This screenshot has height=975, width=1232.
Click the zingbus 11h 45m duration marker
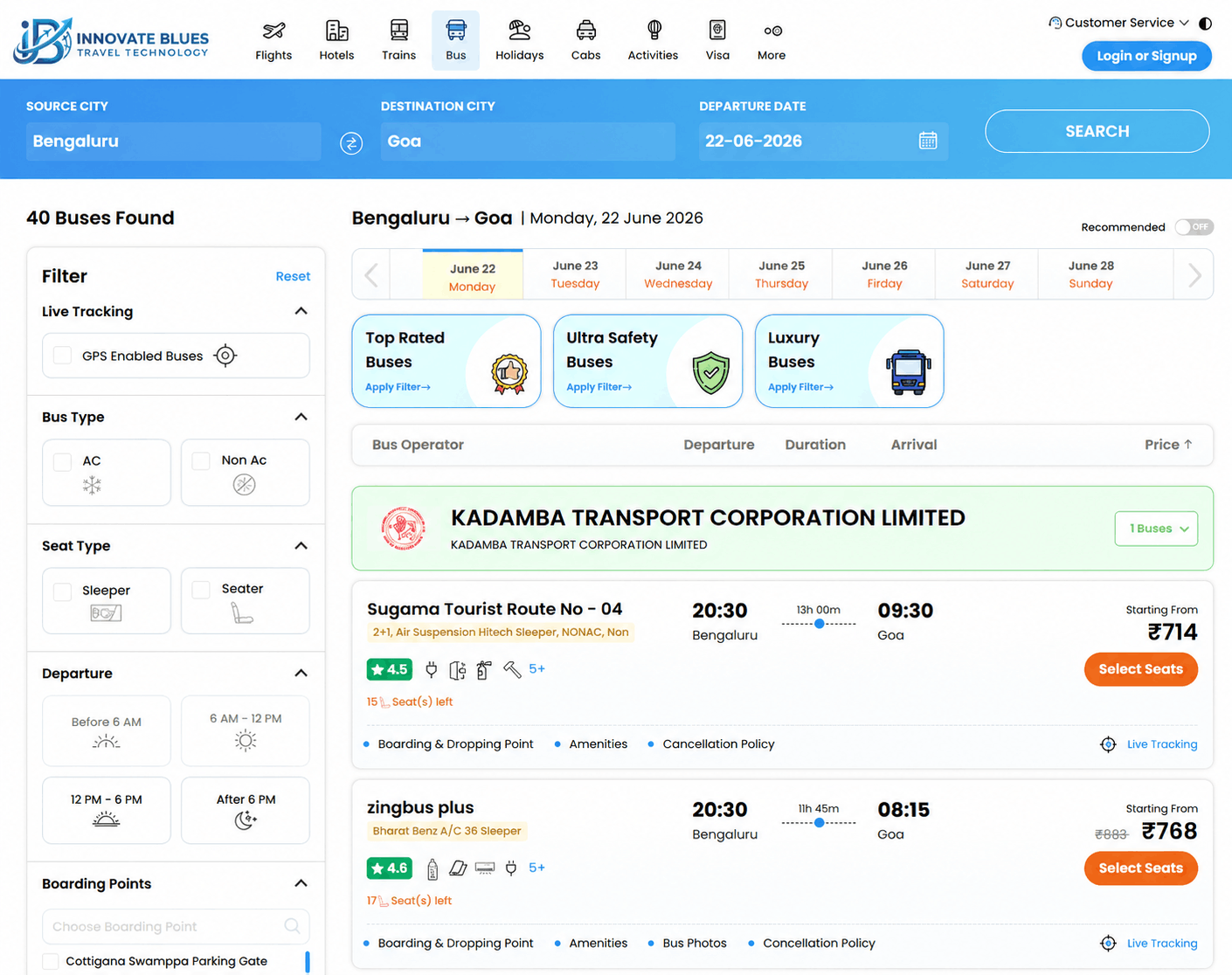point(820,823)
